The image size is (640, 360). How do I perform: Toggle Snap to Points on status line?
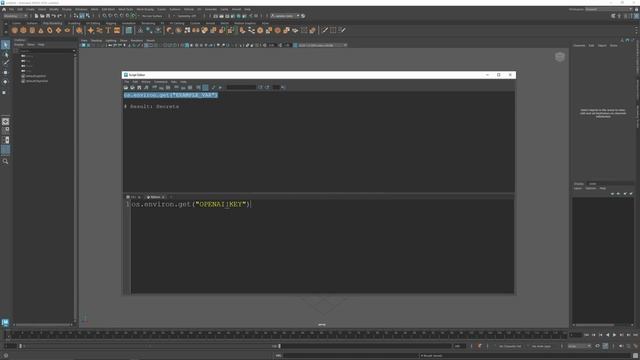[116, 16]
